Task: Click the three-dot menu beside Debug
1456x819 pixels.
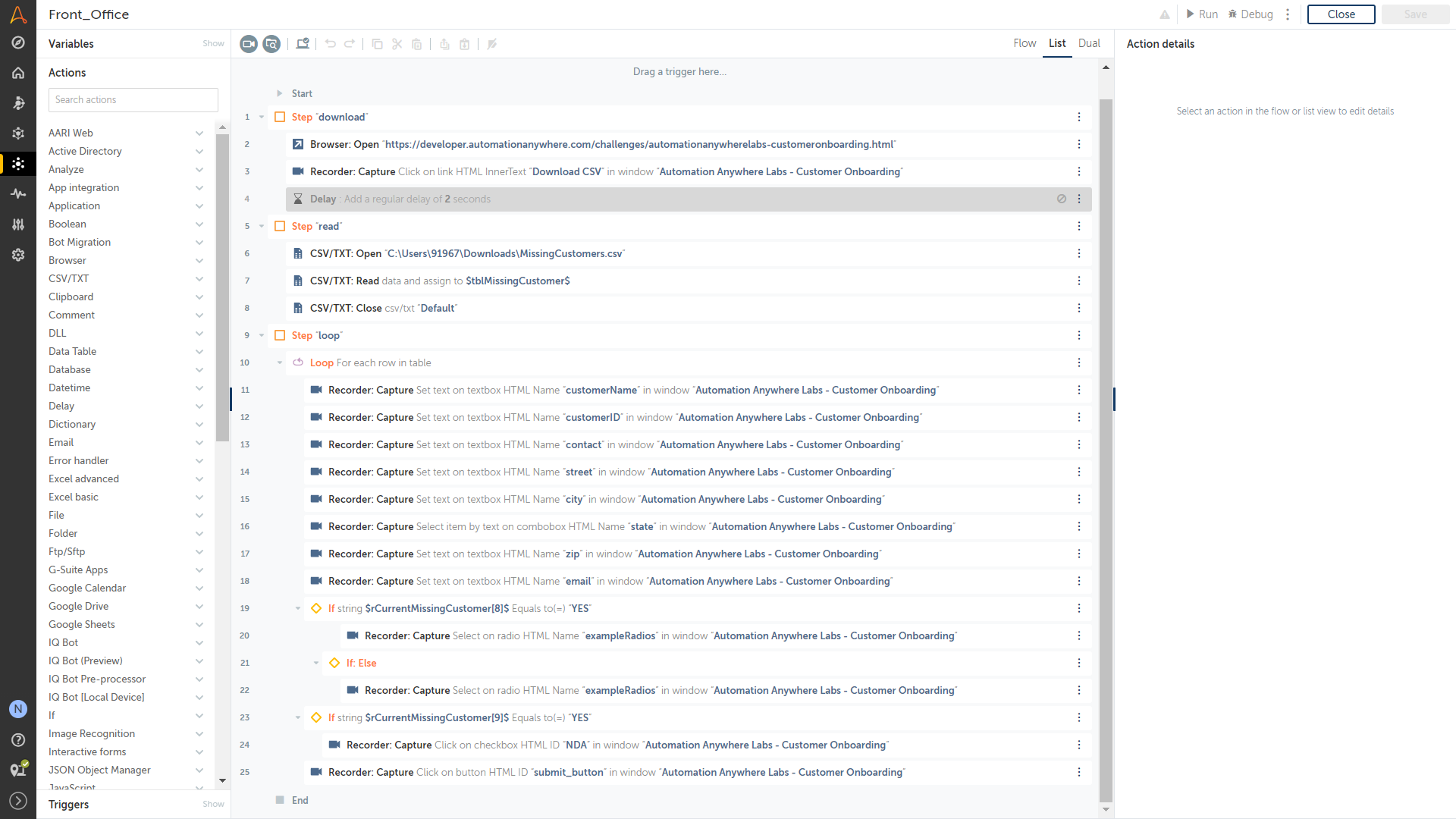Action: point(1288,14)
